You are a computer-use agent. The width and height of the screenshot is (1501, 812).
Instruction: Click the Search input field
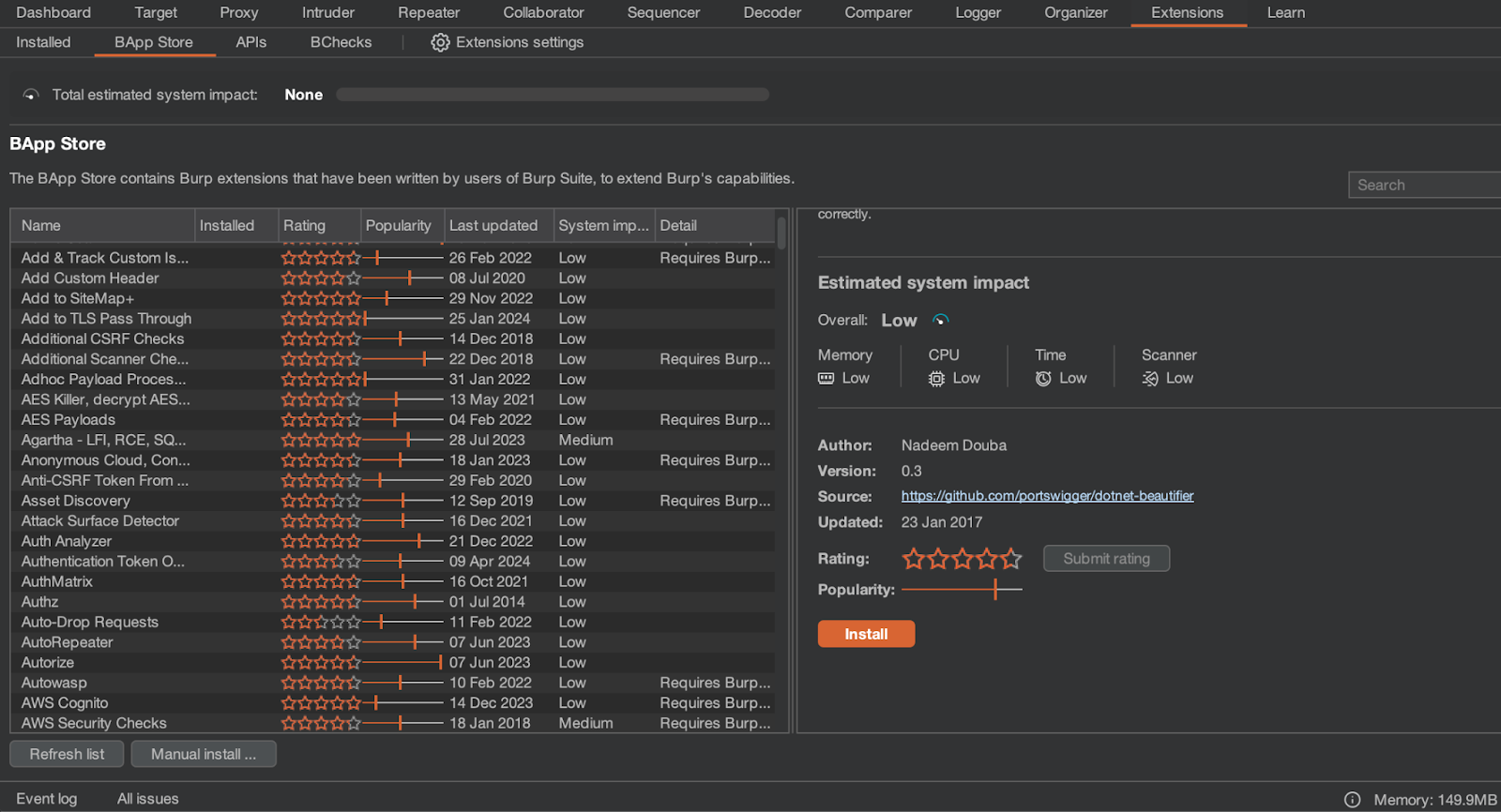pyautogui.click(x=1424, y=185)
